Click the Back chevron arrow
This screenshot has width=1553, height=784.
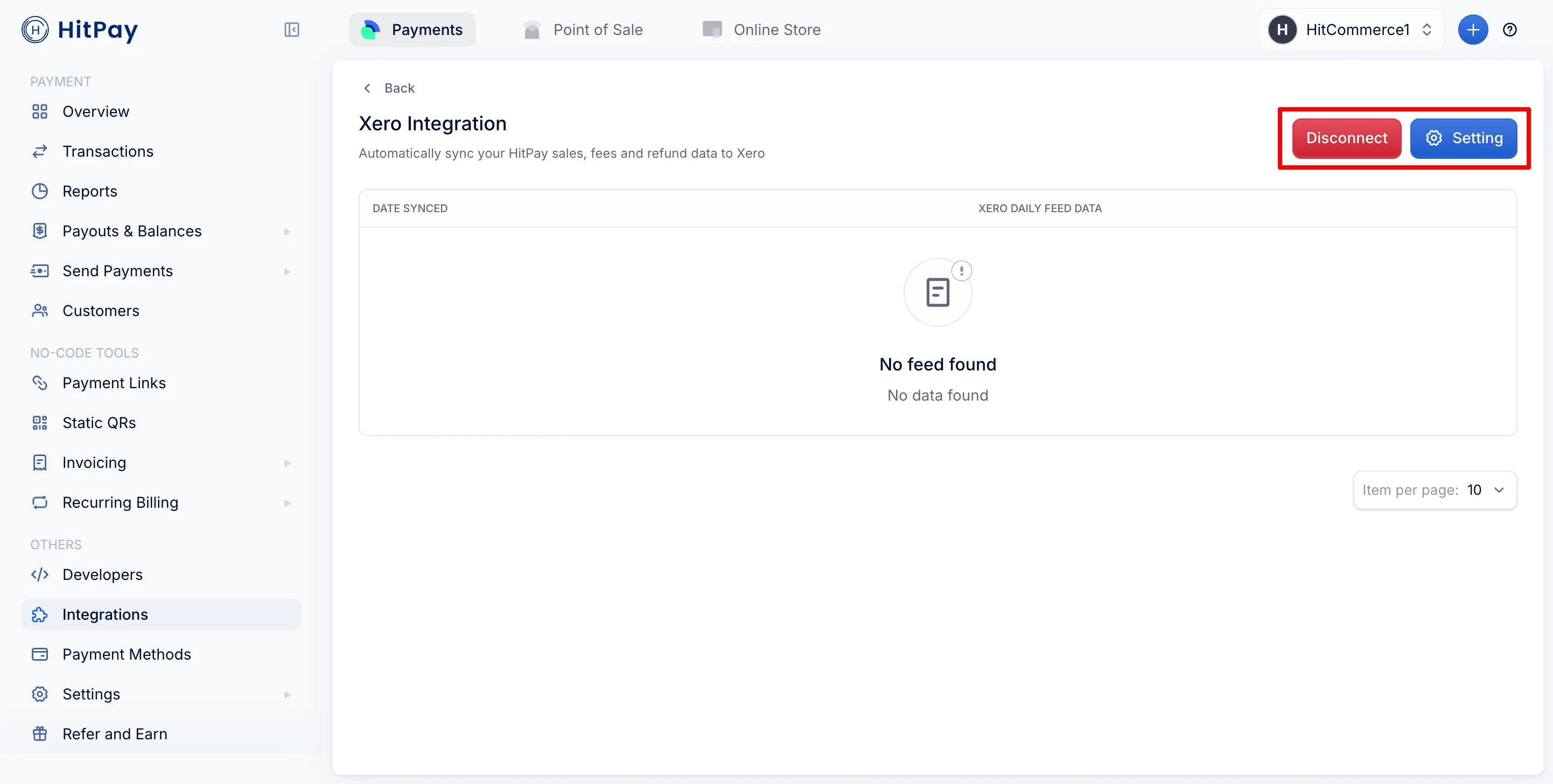pyautogui.click(x=367, y=88)
